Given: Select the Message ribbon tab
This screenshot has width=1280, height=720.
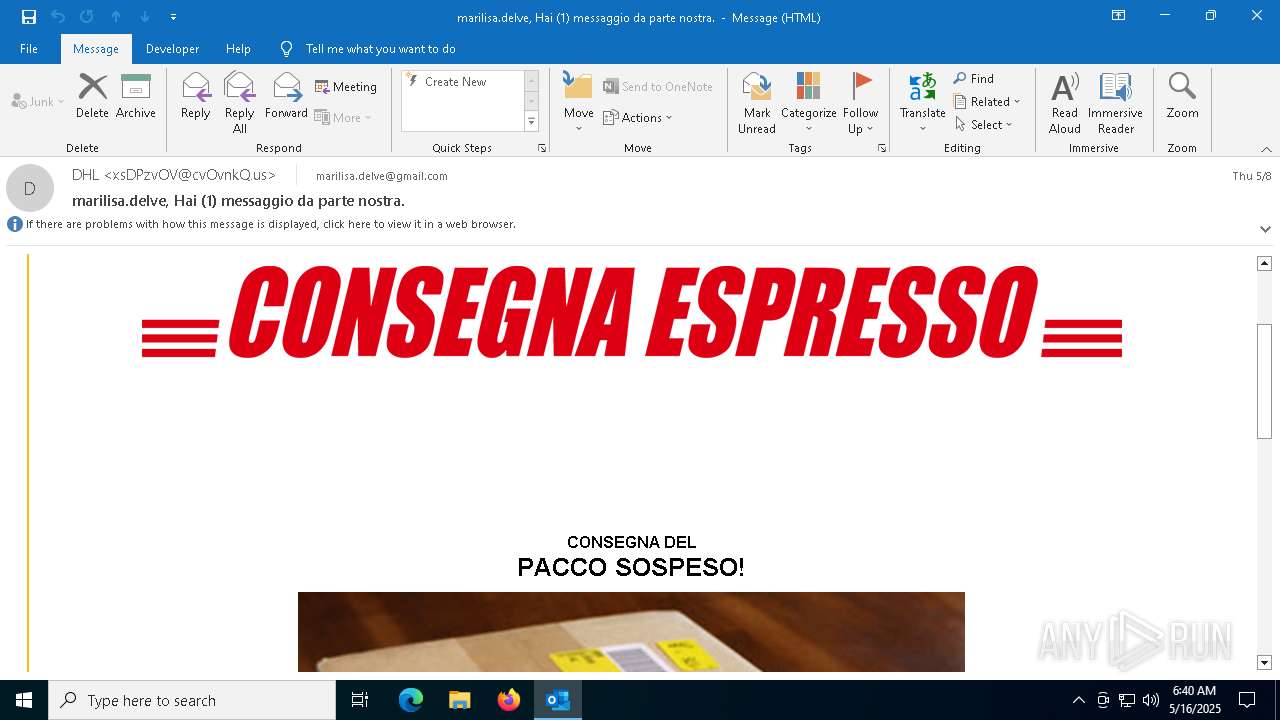Looking at the screenshot, I should tap(96, 49).
